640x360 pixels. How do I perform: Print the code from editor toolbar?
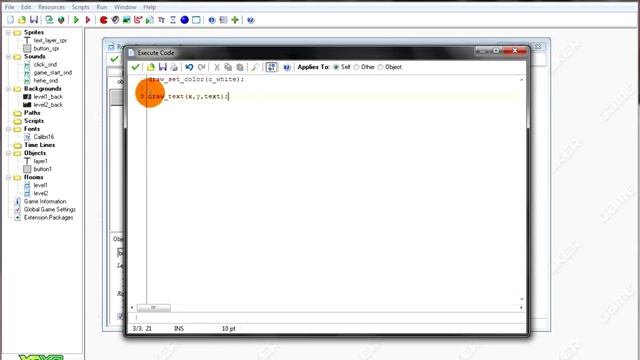tap(174, 67)
